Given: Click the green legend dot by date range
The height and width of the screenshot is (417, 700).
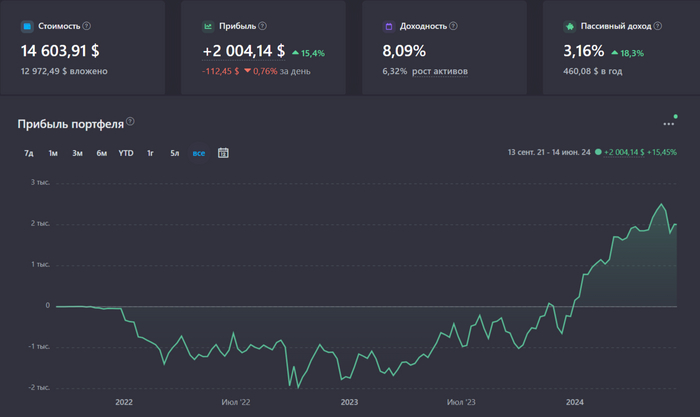Looking at the screenshot, I should (x=598, y=153).
